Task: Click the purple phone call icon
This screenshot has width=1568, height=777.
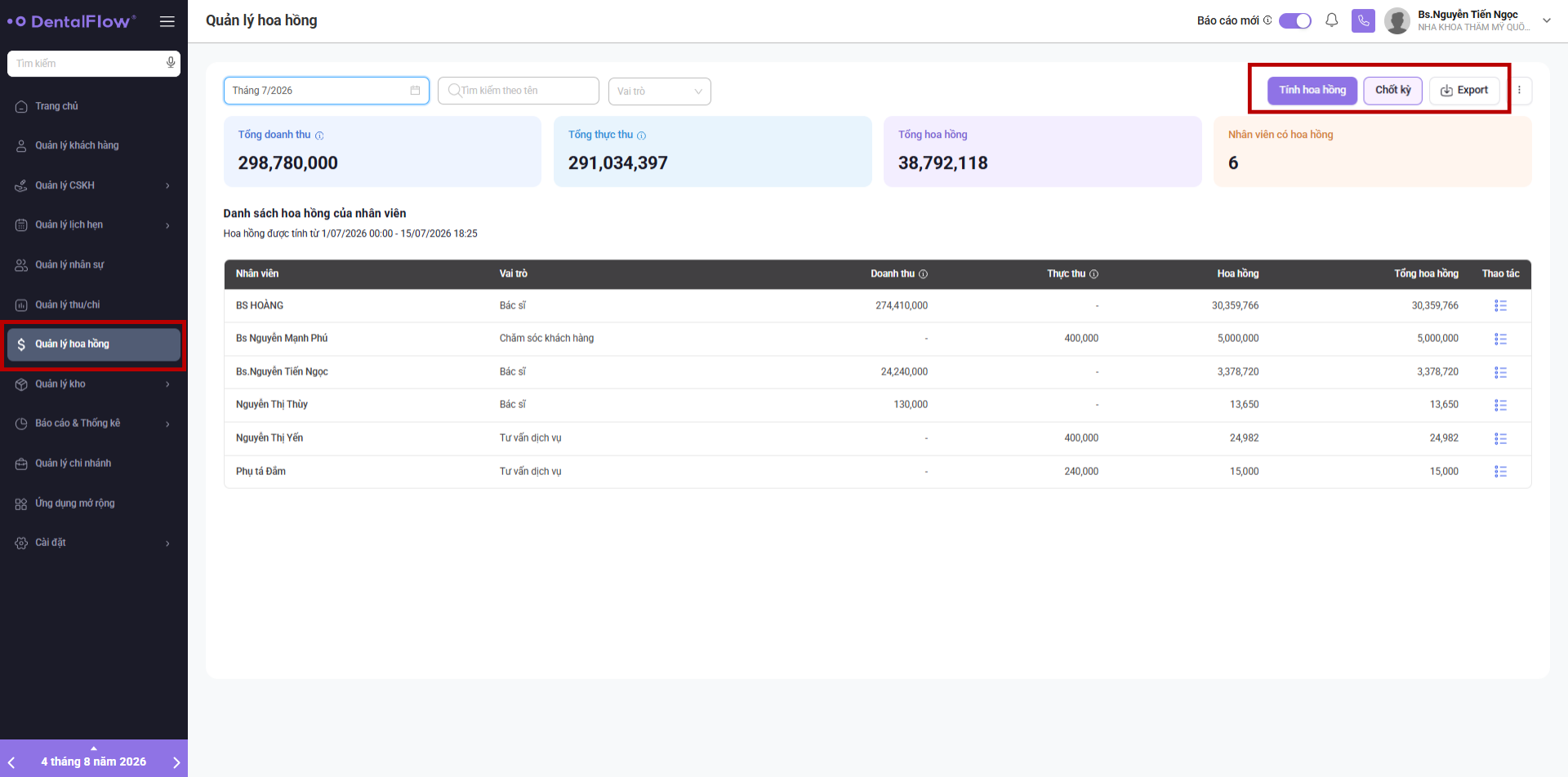Action: (x=1363, y=20)
